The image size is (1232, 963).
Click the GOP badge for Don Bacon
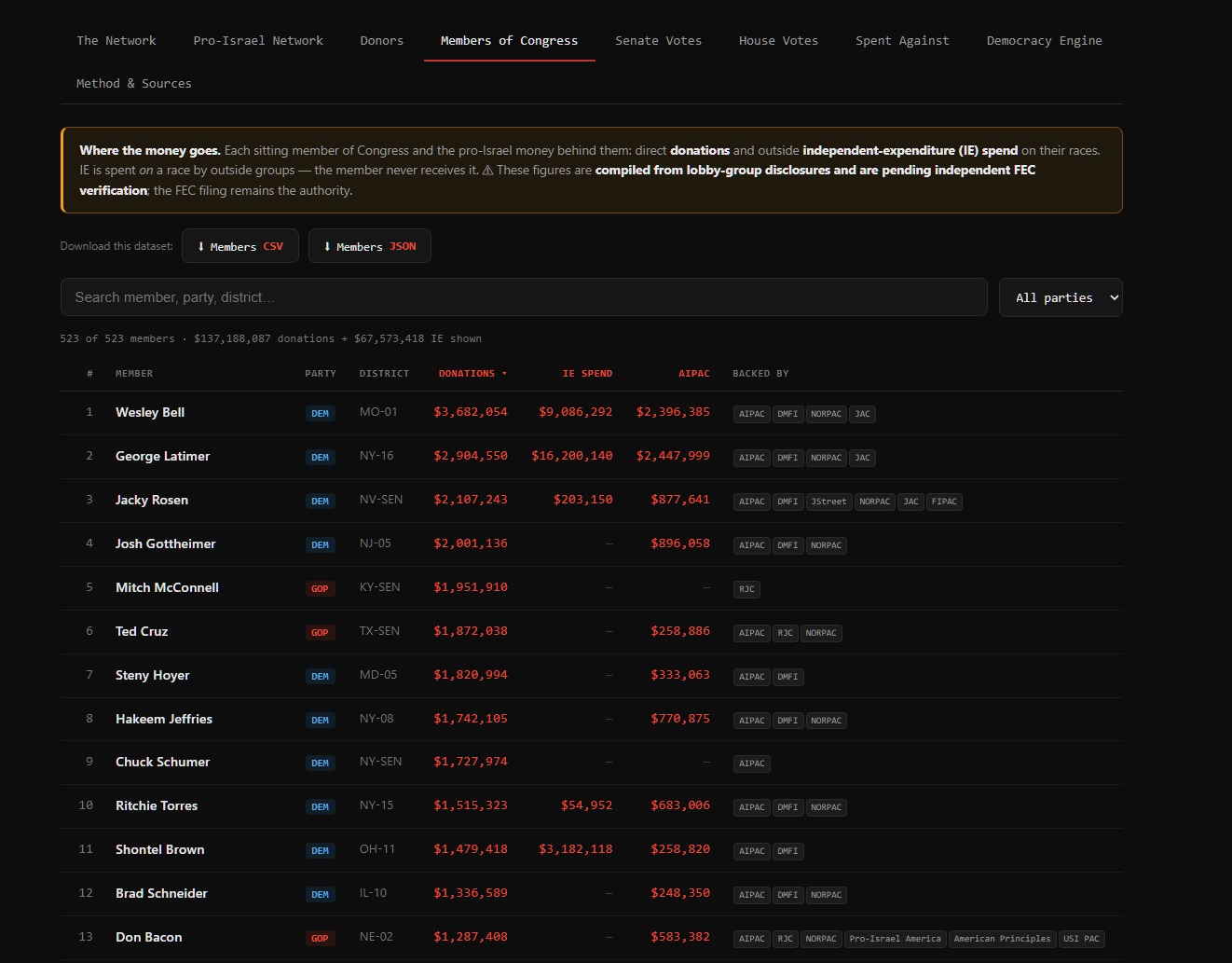320,939
